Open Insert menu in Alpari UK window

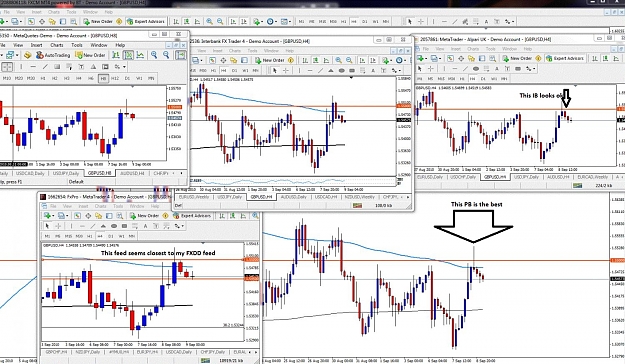456,49
